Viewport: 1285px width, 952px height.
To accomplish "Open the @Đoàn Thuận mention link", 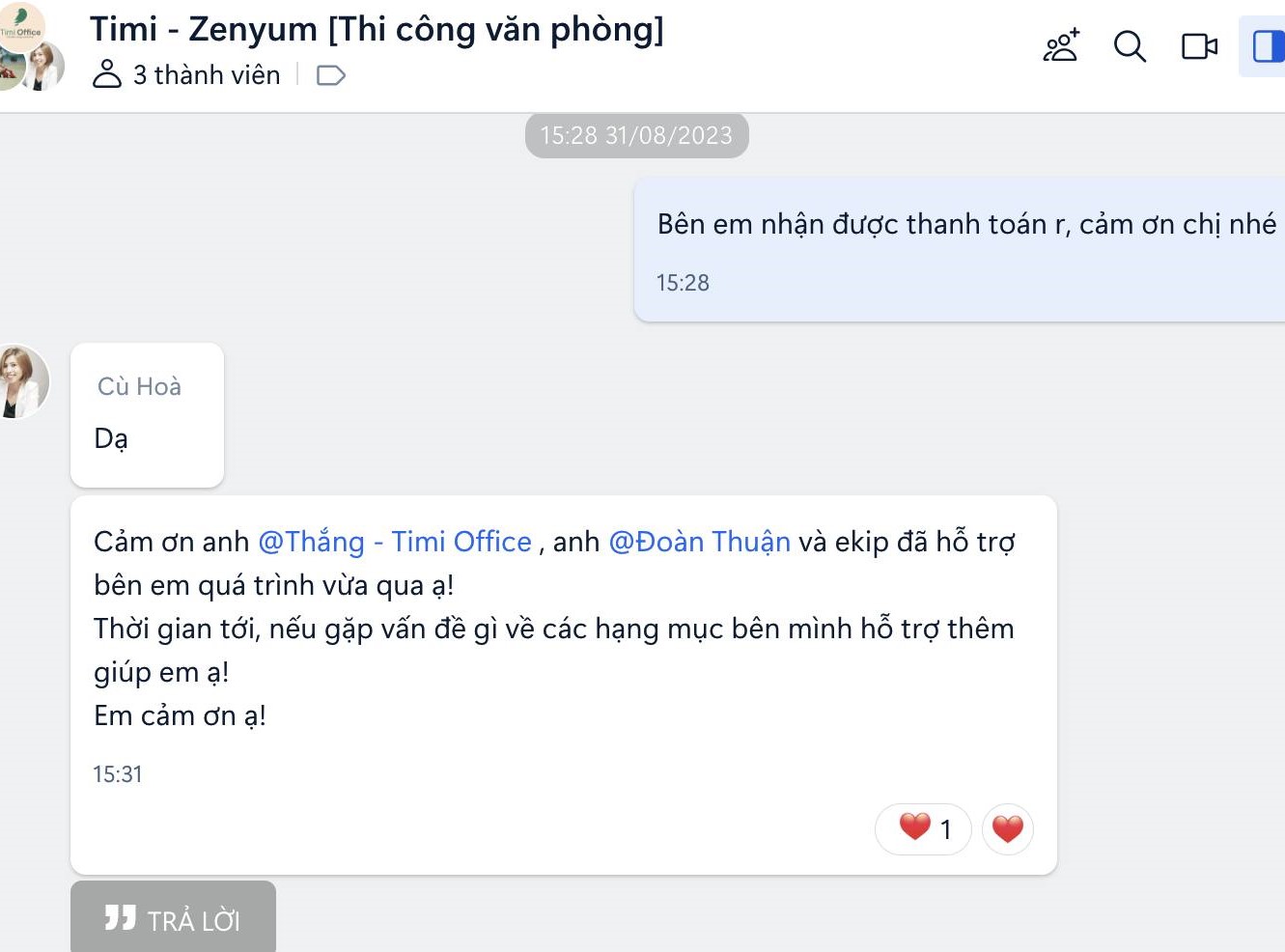I will point(700,542).
